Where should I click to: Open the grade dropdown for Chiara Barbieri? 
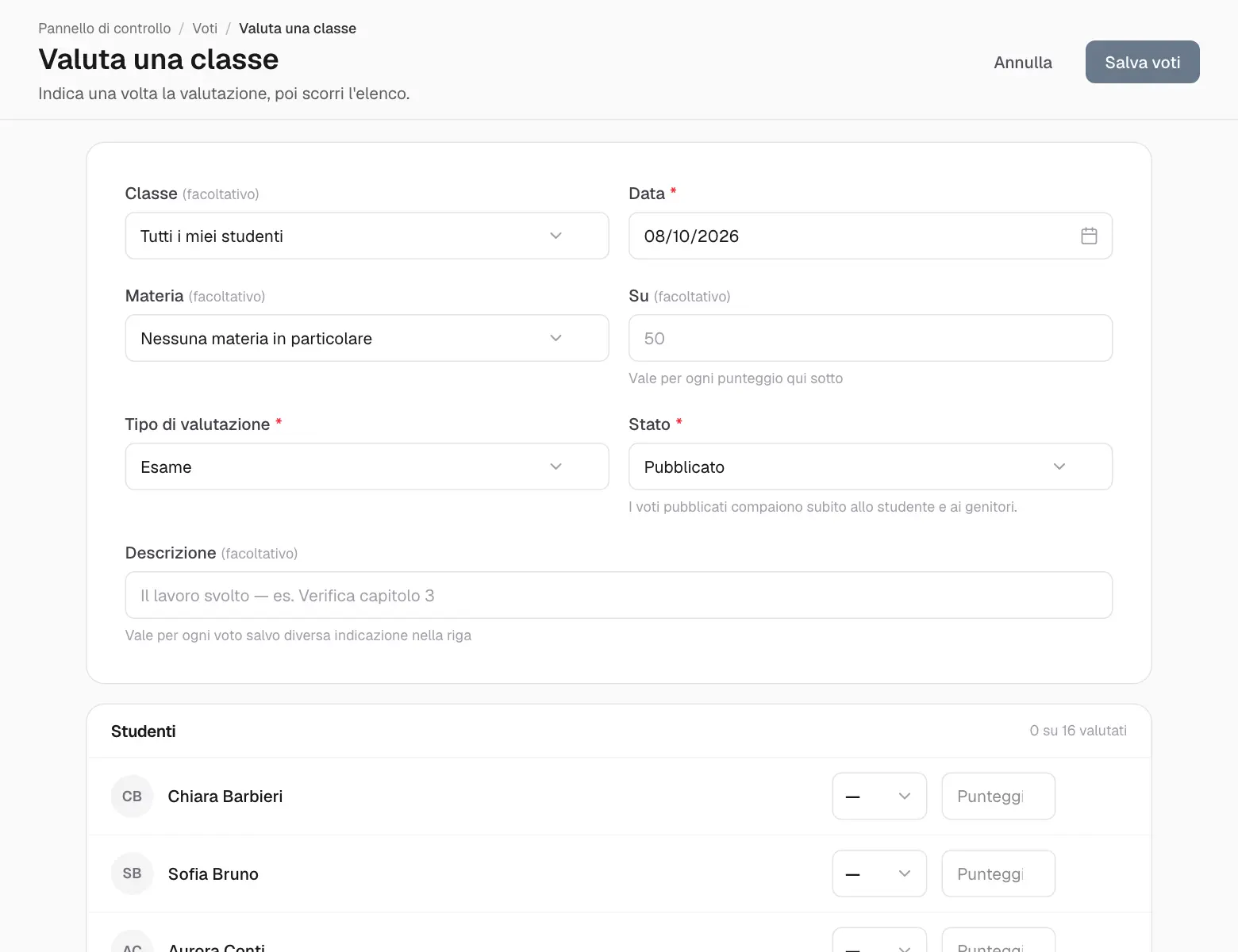879,796
